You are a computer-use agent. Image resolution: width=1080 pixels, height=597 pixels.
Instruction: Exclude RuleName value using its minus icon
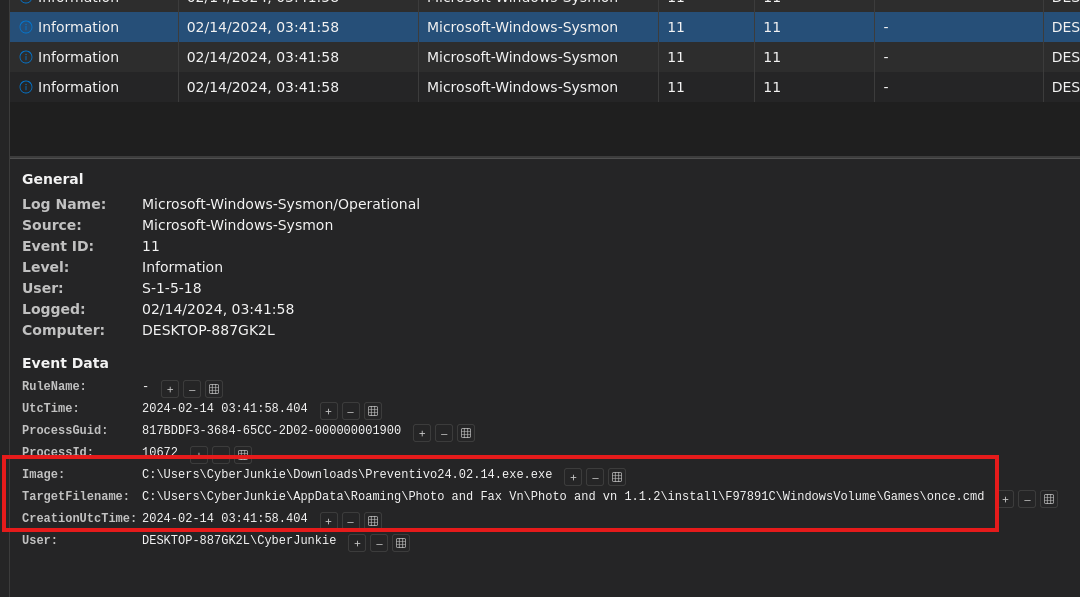click(x=192, y=389)
